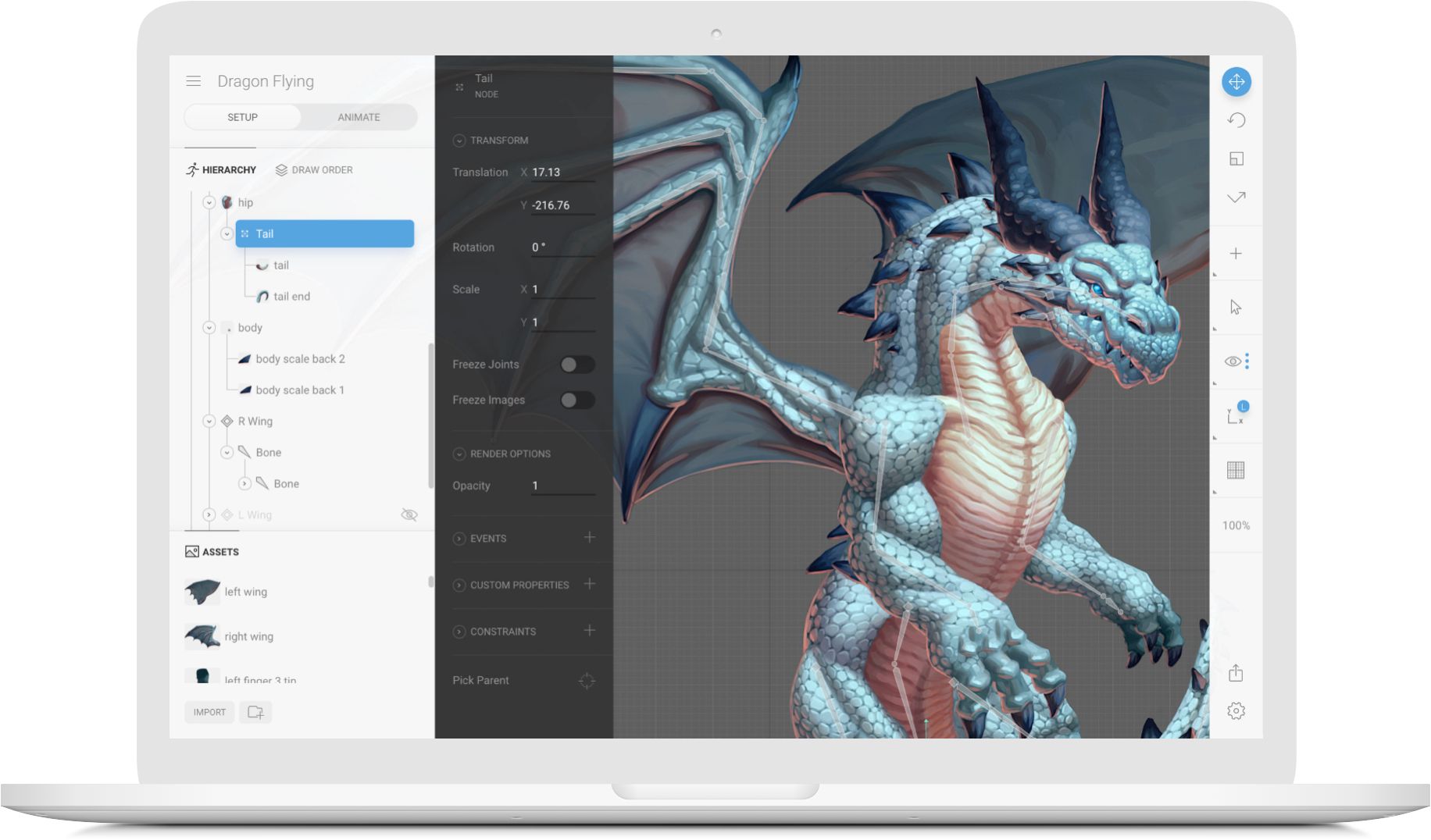Collapse the Render Options section
Image resolution: width=1431 pixels, height=840 pixels.
point(459,454)
